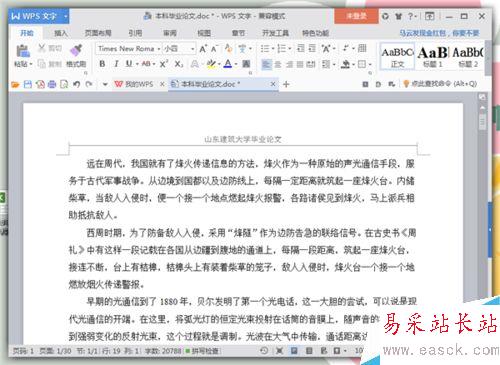500x365 pixels.
Task: Click the Cut (剪切) icon
Action: tap(42, 48)
